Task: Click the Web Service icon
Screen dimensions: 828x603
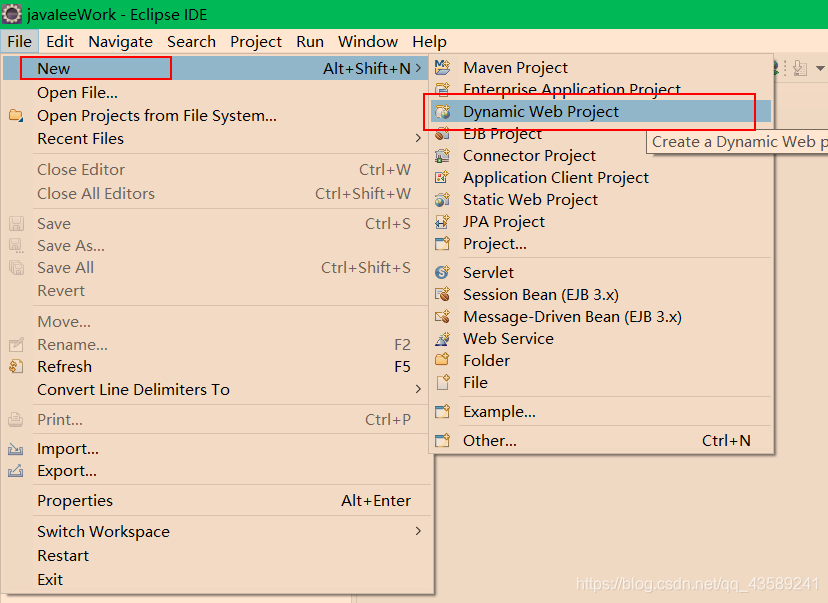Action: [443, 338]
